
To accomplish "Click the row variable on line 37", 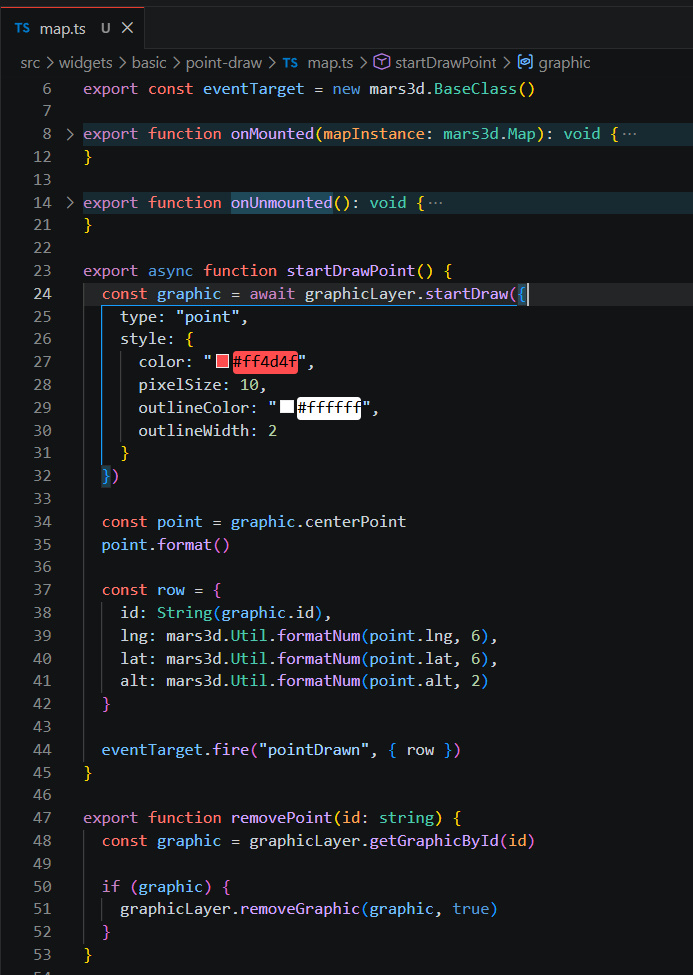I will 171,590.
